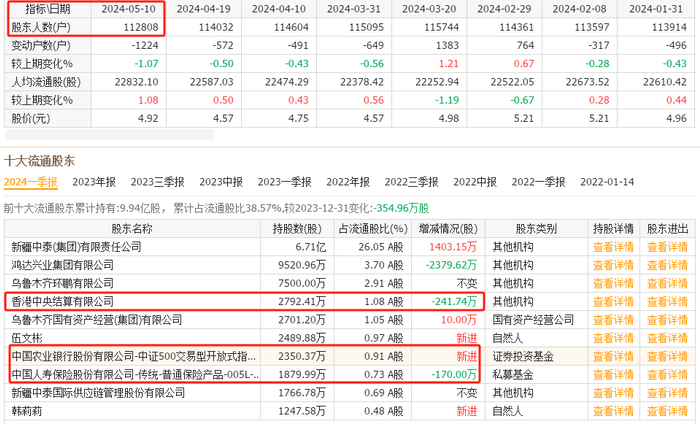Image resolution: width=700 pixels, height=424 pixels.
Task: Open 股东进出 link for 韩莉莉
Action: pos(667,411)
